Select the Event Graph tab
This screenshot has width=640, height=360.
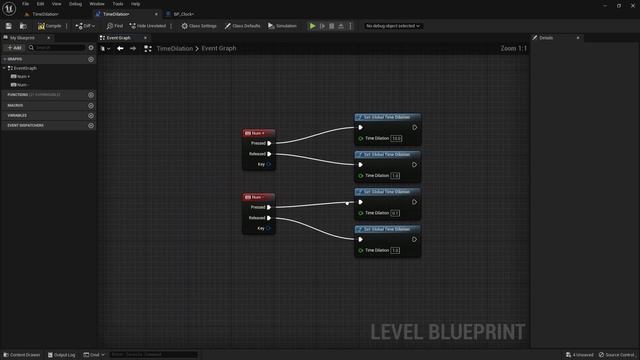118,38
